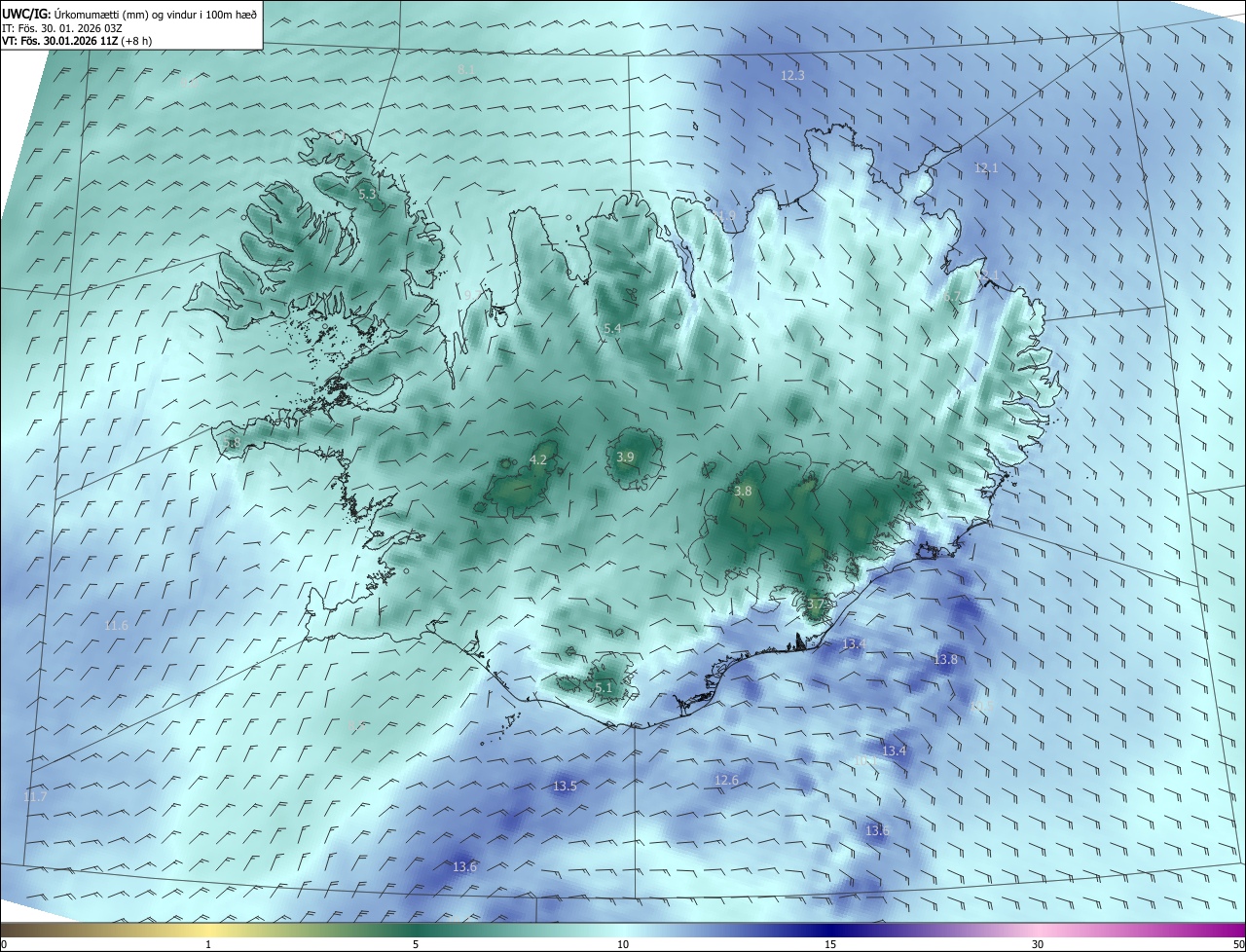This screenshot has width=1246, height=952.
Task: Click the 'UWC/IG: Úrkomumætti (mm)' title line
Action: coord(129,13)
